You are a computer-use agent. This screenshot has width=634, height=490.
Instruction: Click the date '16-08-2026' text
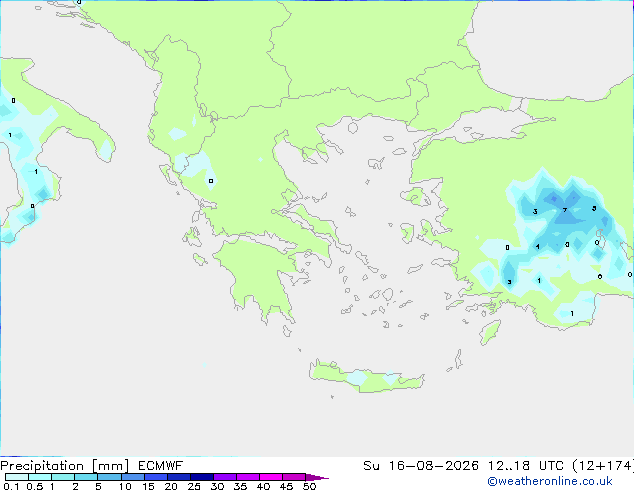pyautogui.click(x=433, y=466)
